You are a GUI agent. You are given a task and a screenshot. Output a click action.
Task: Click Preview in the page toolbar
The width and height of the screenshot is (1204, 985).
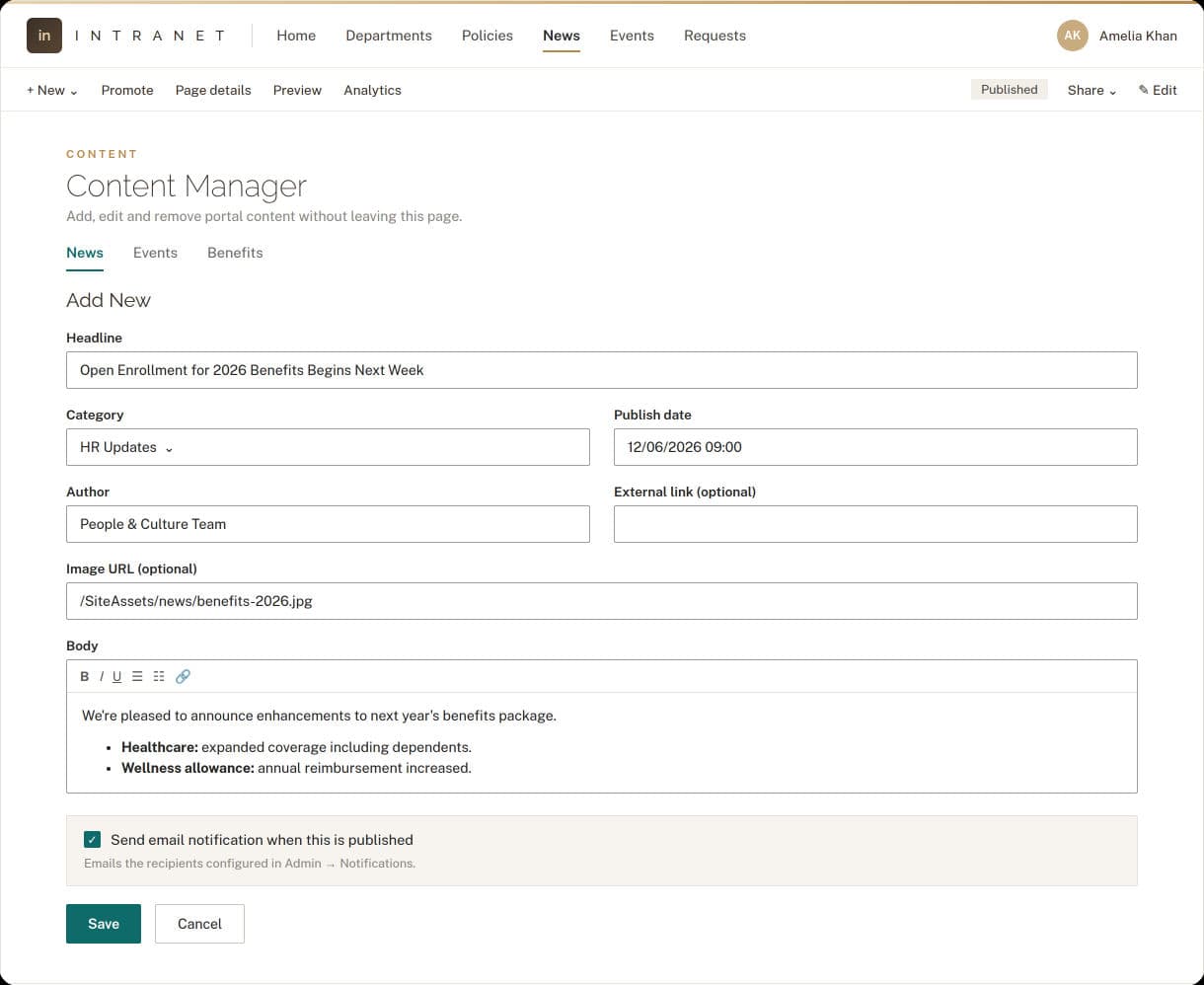[x=297, y=90]
